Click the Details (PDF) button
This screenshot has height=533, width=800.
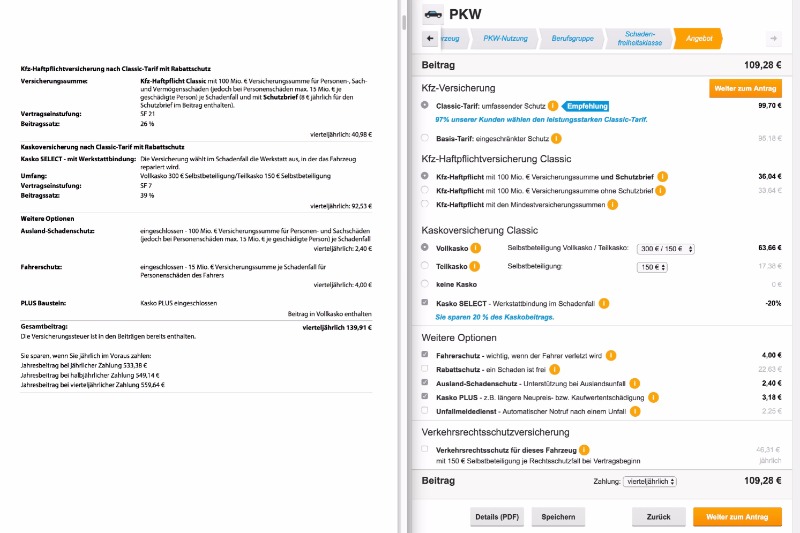coord(497,517)
